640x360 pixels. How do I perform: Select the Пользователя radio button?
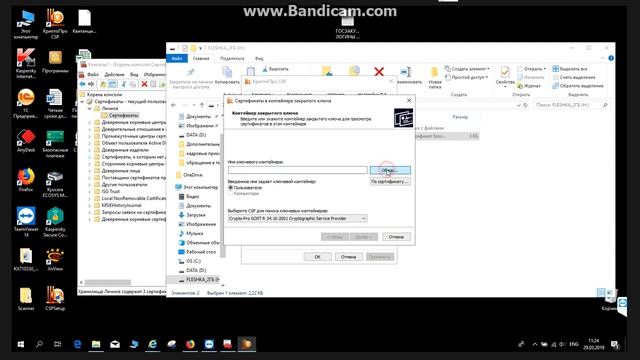231,188
